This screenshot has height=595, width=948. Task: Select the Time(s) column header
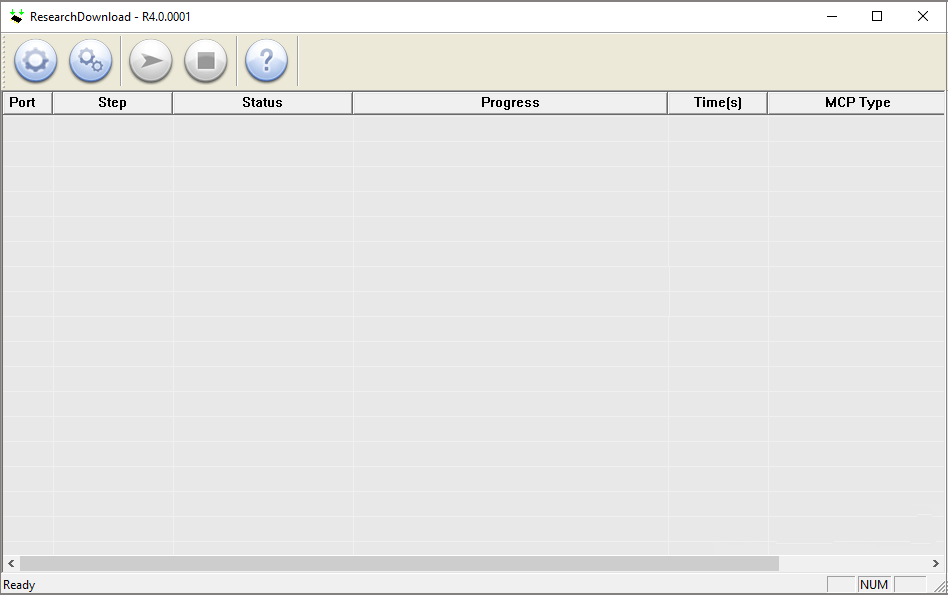(x=718, y=103)
